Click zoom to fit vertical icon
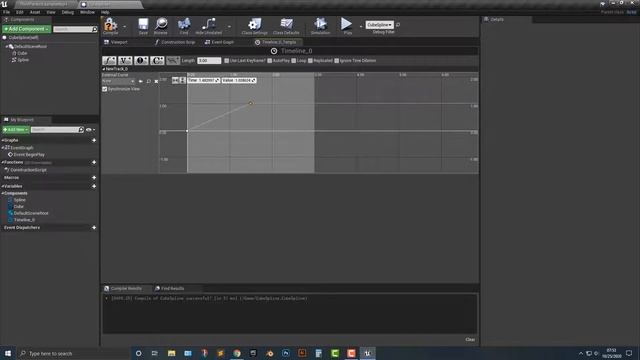This screenshot has width=640, height=360. 182,80
